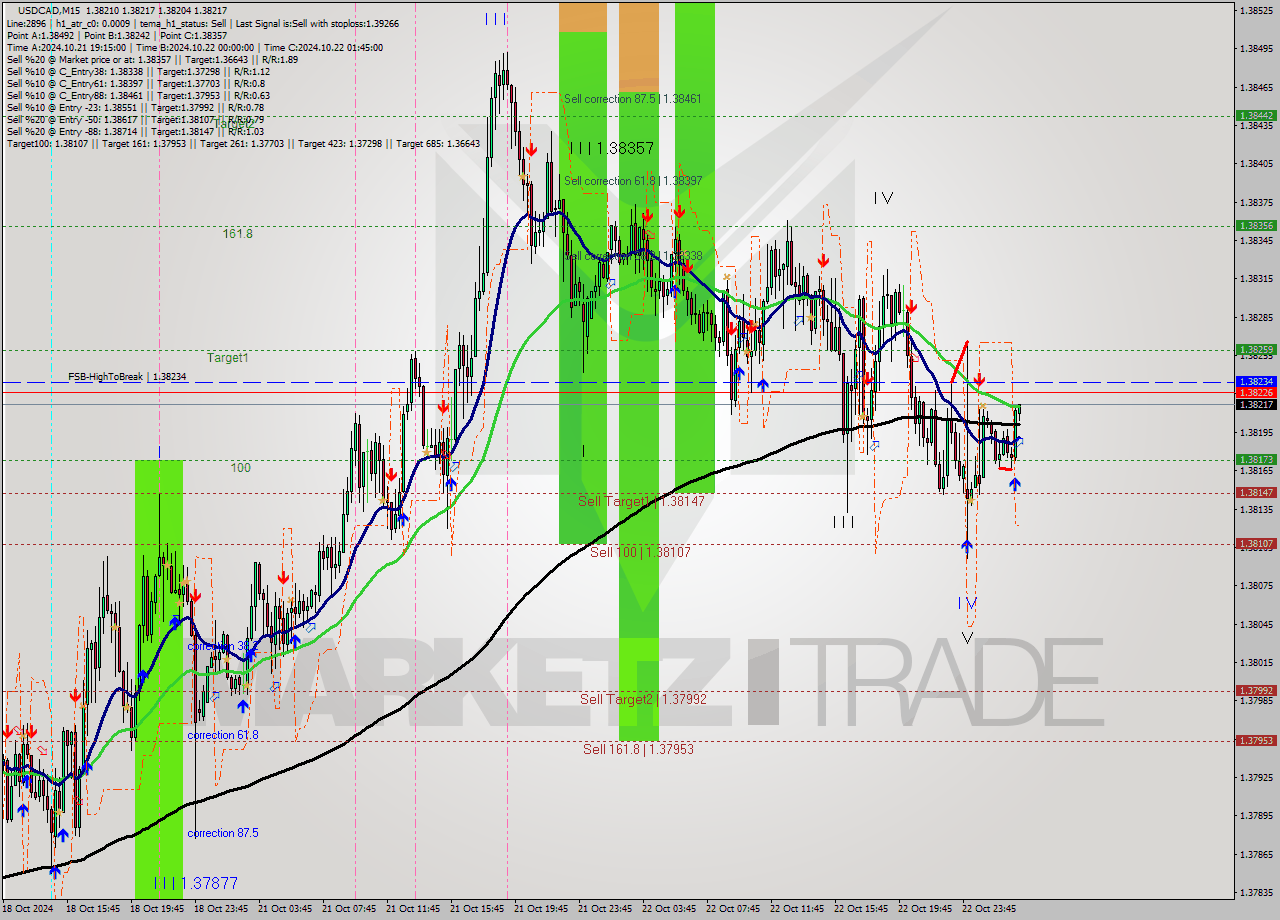Viewport: 1280px width, 920px height.
Task: Click the 'Sell correction 61.8 | 1.38397' label
Action: 632,181
